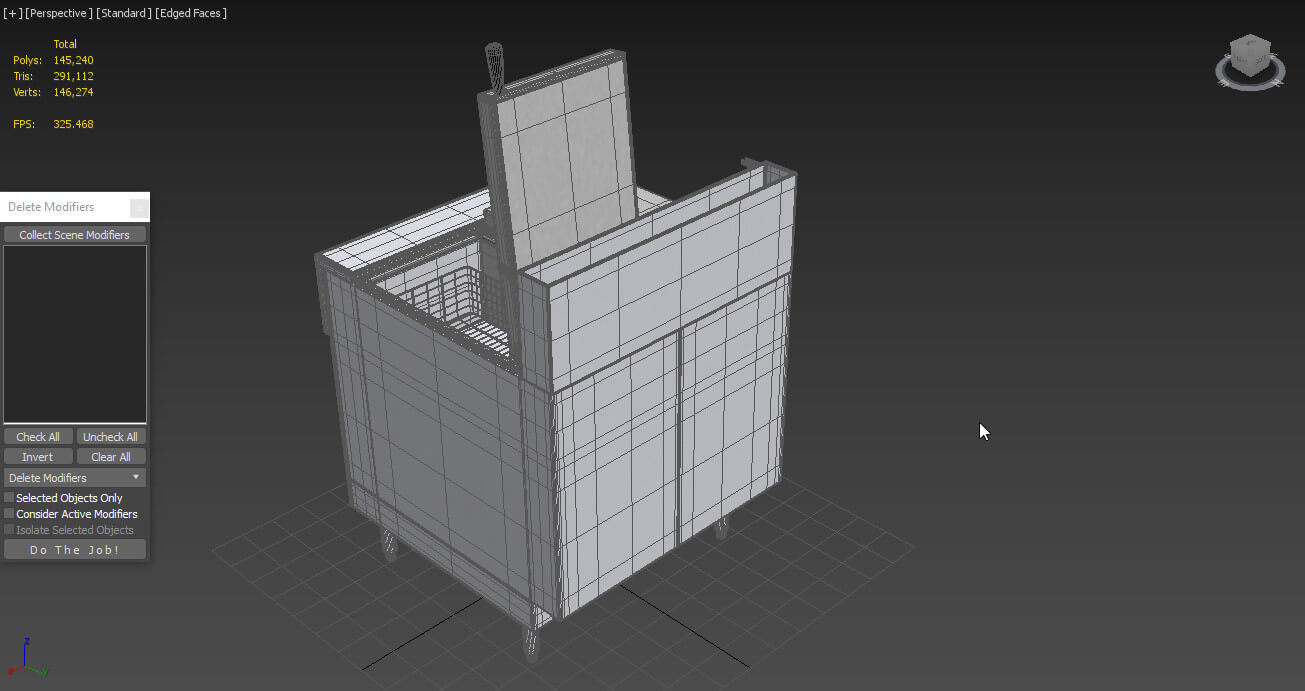The width and height of the screenshot is (1305, 691).
Task: Toggle the Isolate Selected Objects checkbox
Action: (x=10, y=530)
